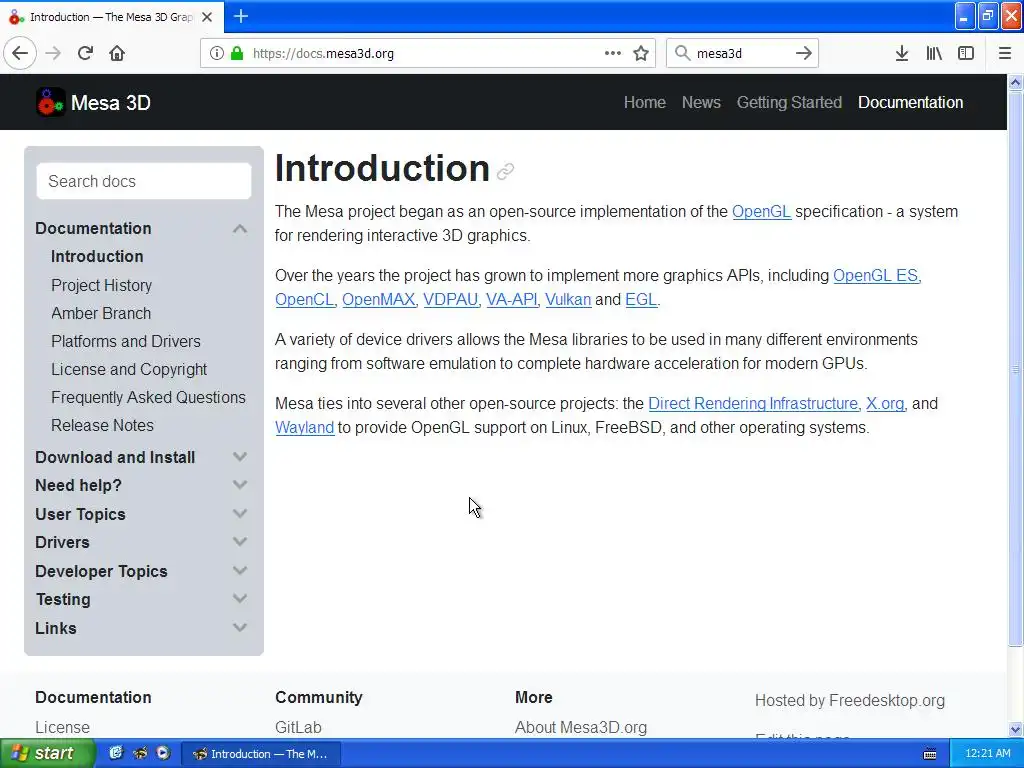Viewport: 1024px width, 768px height.
Task: Collapse the Documentation sidebar section
Action: coord(240,229)
